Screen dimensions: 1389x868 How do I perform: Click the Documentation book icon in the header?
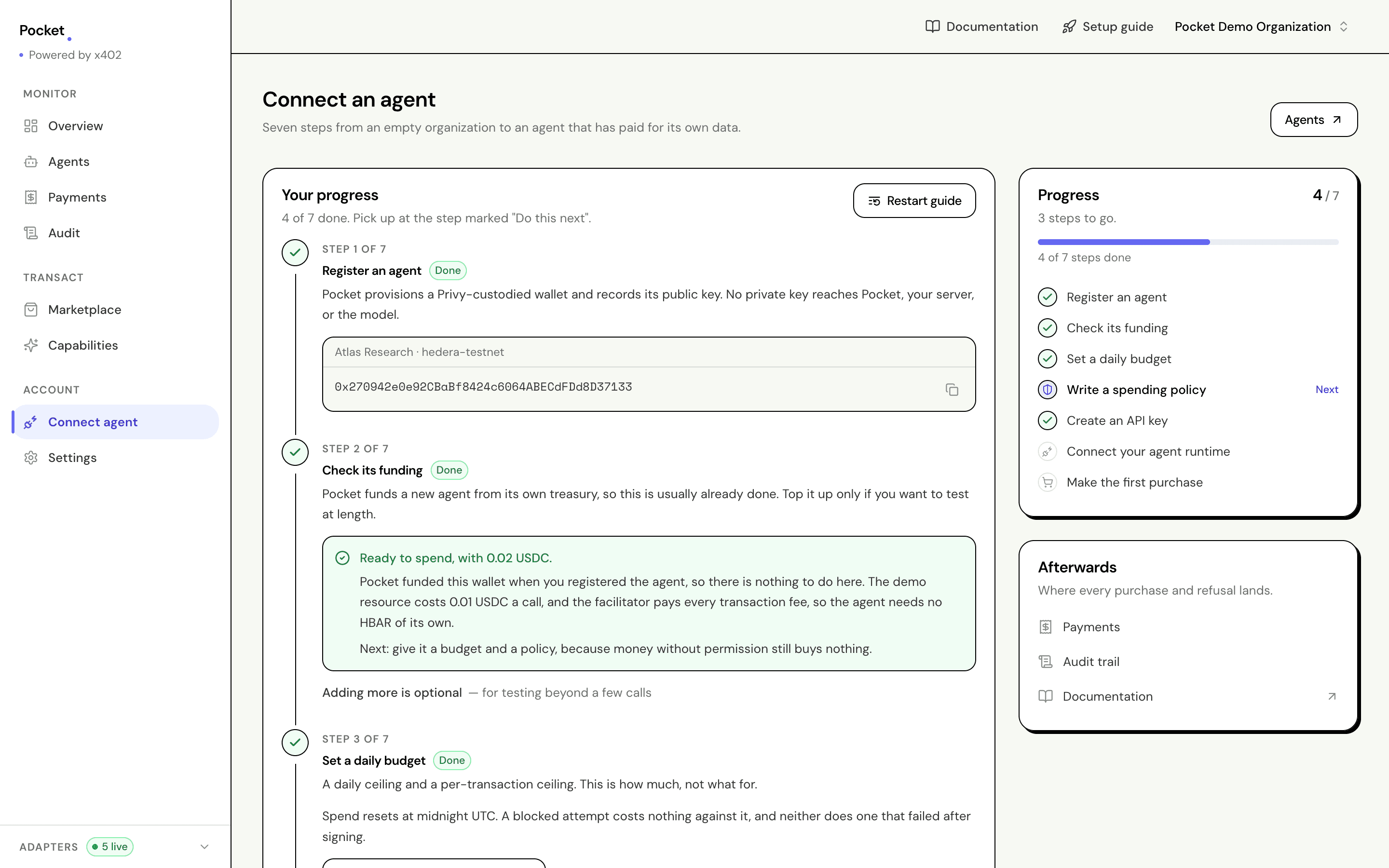coord(933,27)
